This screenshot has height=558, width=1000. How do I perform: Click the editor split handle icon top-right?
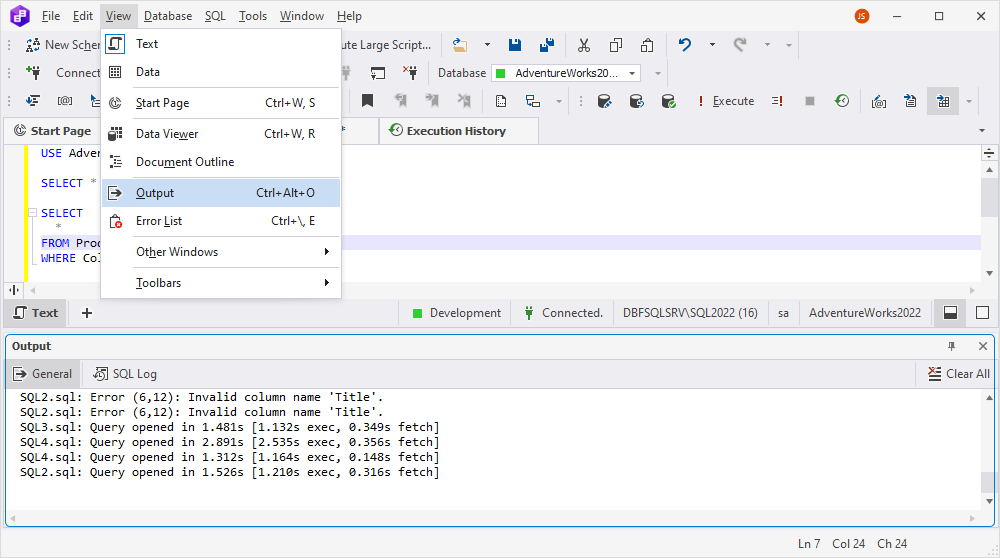[989, 153]
